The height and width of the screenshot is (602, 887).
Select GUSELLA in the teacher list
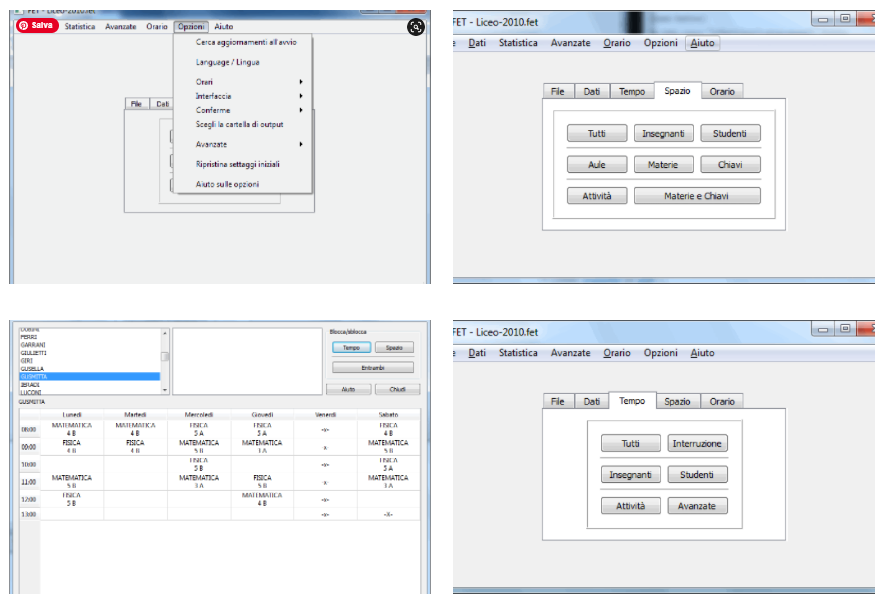tap(32, 368)
